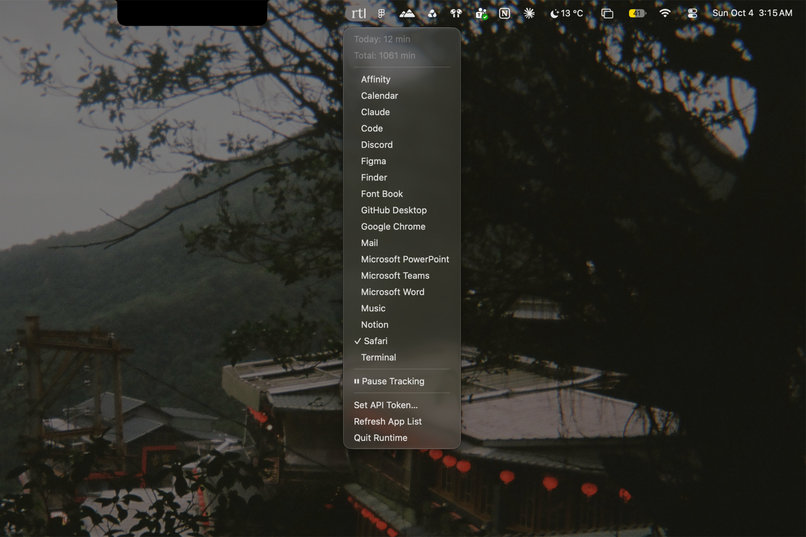Image resolution: width=806 pixels, height=537 pixels.
Task: Select Font Book menu entry
Action: point(402,194)
